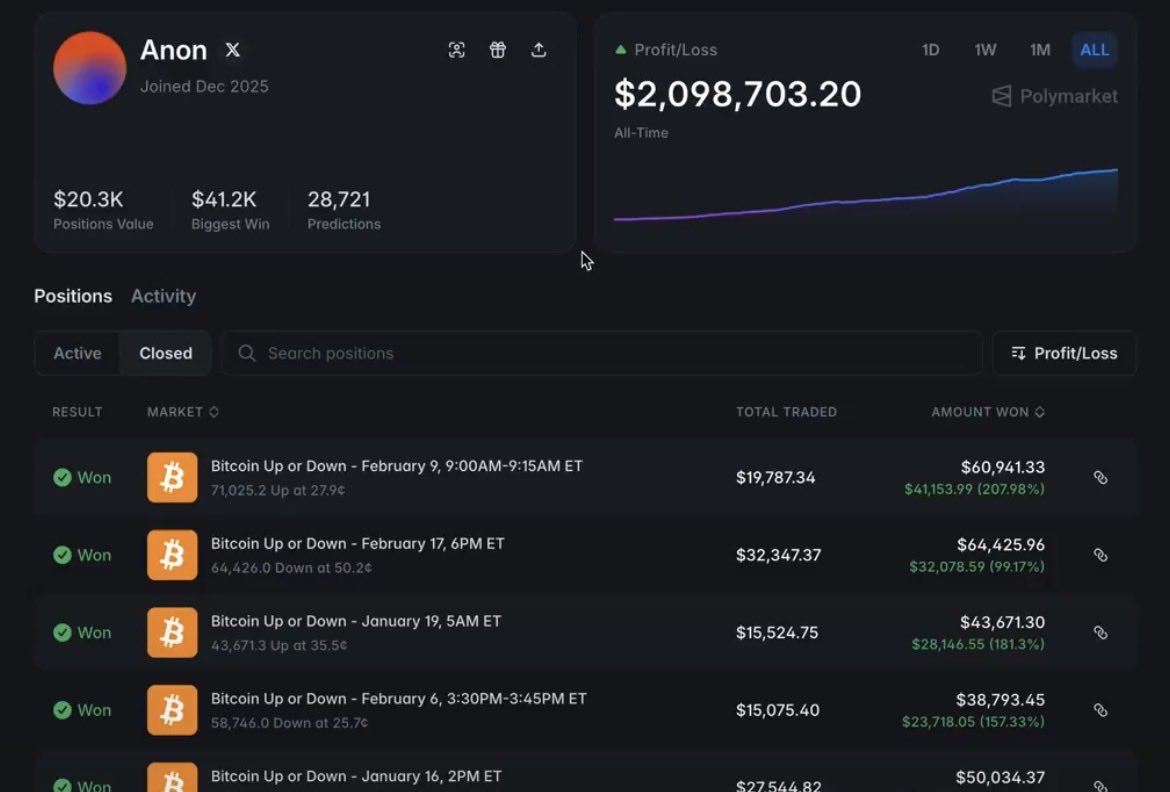Select the 1M profit/loss range
The height and width of the screenshot is (792, 1170).
tap(1040, 50)
